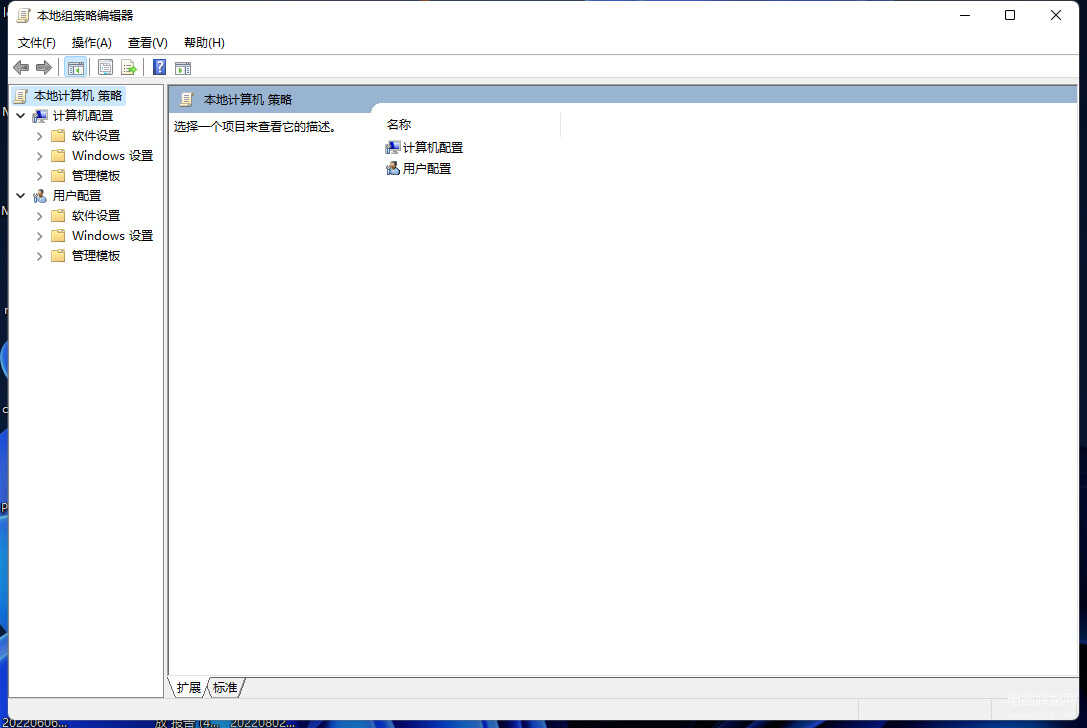
Task: Select 计算机配置 in the right-hand name list
Action: click(x=432, y=147)
